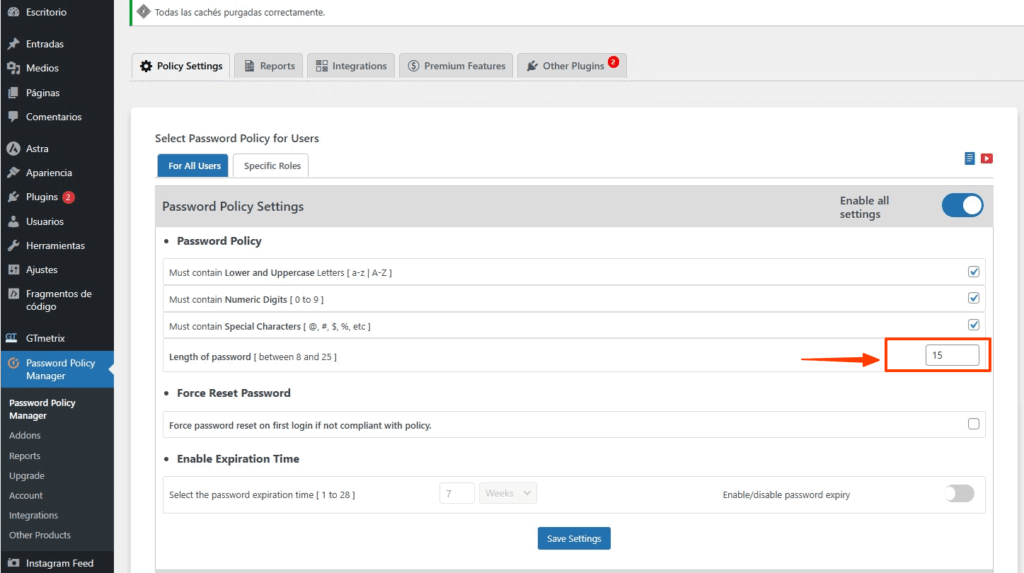Toggle Lower and Uppercase Letters checkbox
The width and height of the screenshot is (1024, 573).
(973, 271)
